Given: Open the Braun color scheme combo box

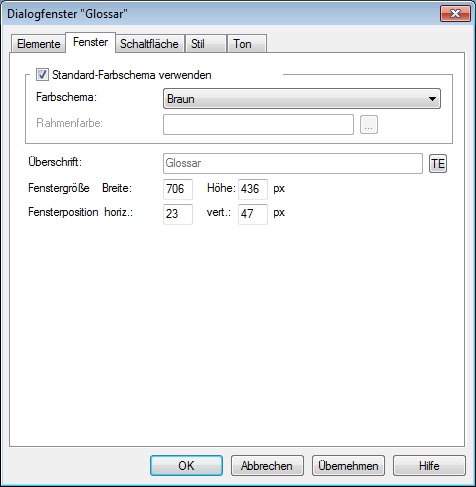Looking at the screenshot, I should point(302,99).
